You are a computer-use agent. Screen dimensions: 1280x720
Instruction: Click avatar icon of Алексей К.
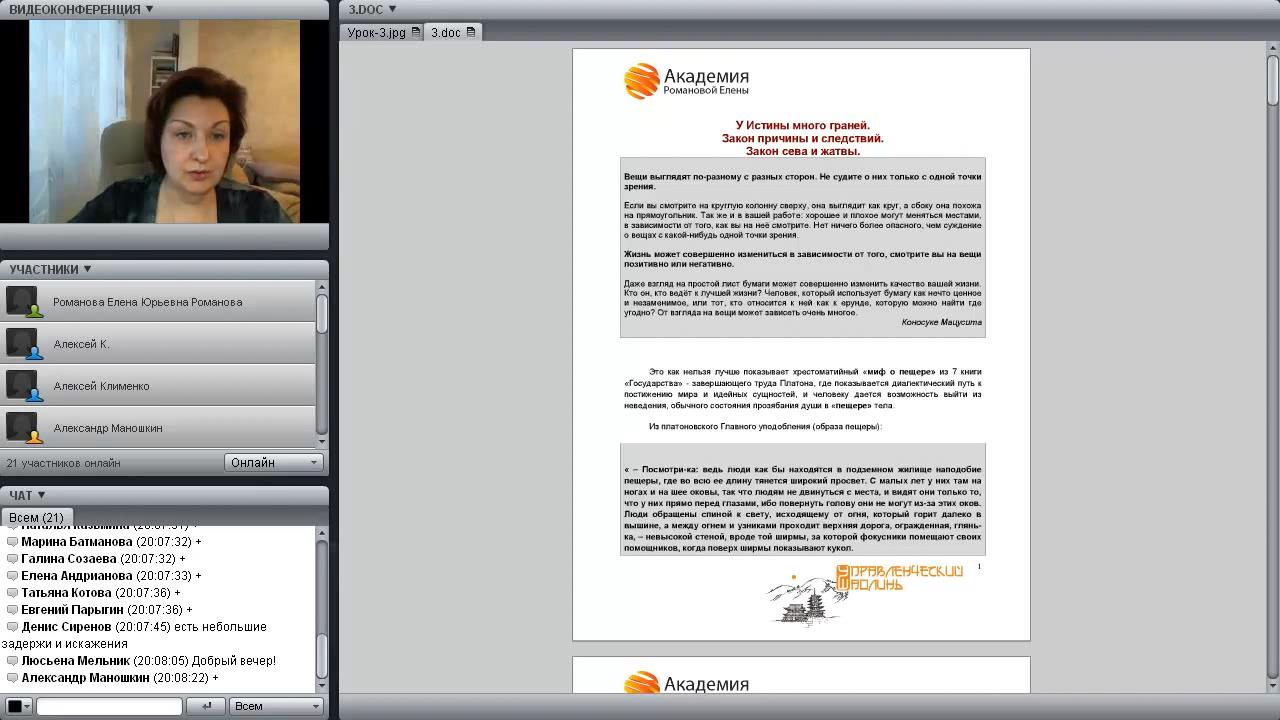click(22, 344)
